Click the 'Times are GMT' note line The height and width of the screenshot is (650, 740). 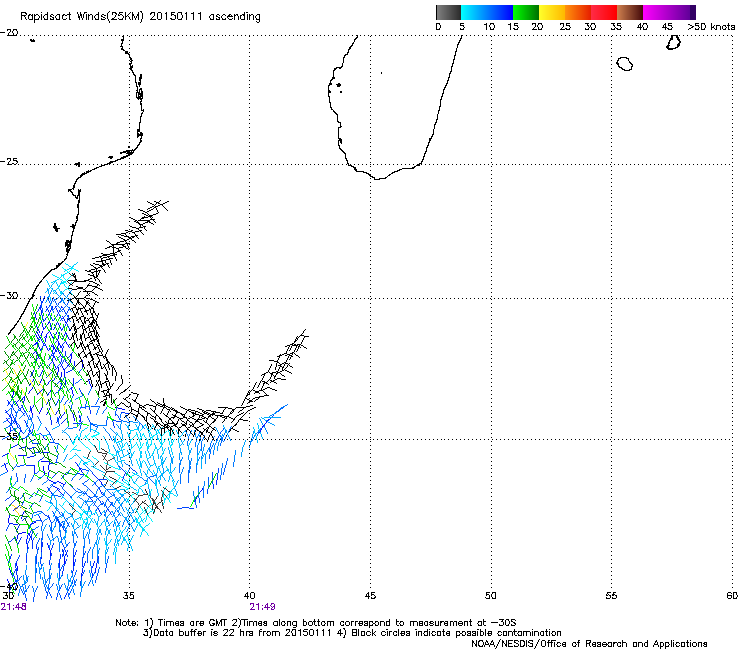tap(316, 623)
